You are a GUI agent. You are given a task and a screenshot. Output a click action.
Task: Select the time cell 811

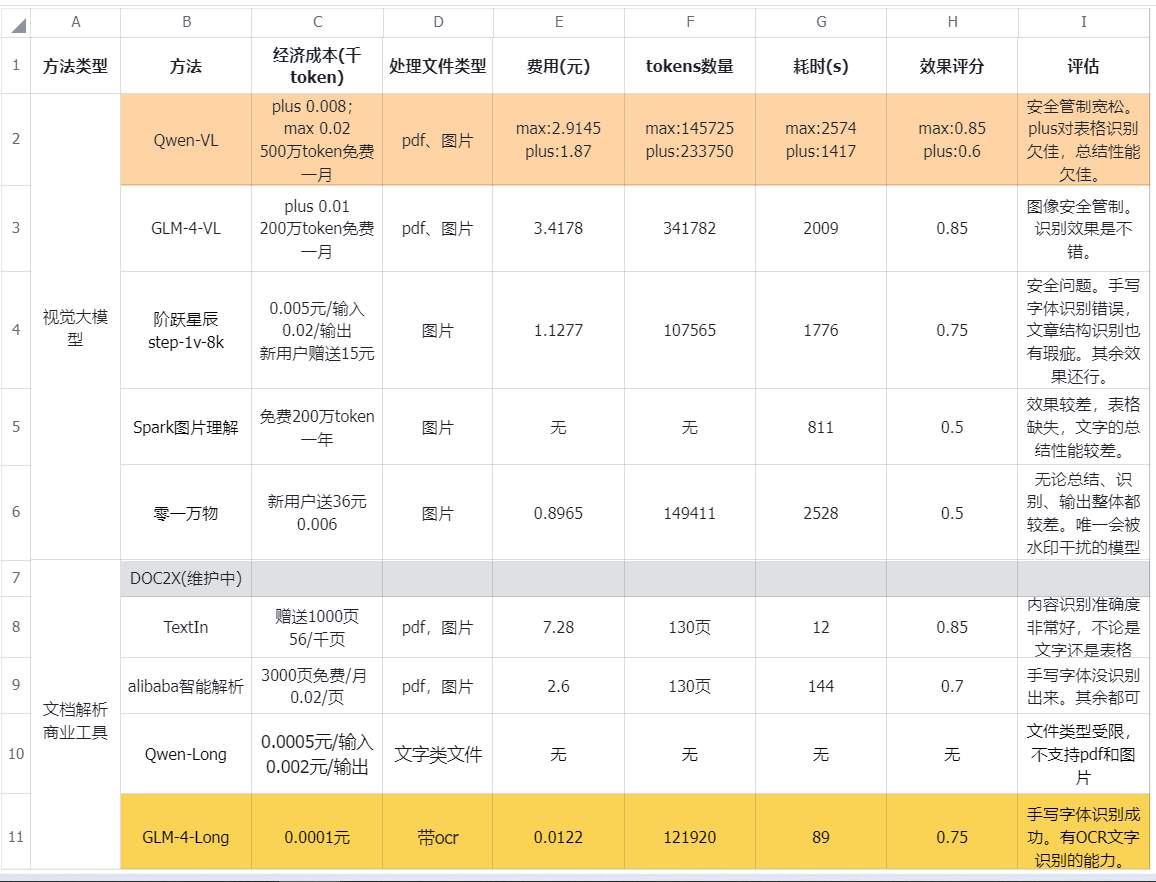pyautogui.click(x=821, y=427)
